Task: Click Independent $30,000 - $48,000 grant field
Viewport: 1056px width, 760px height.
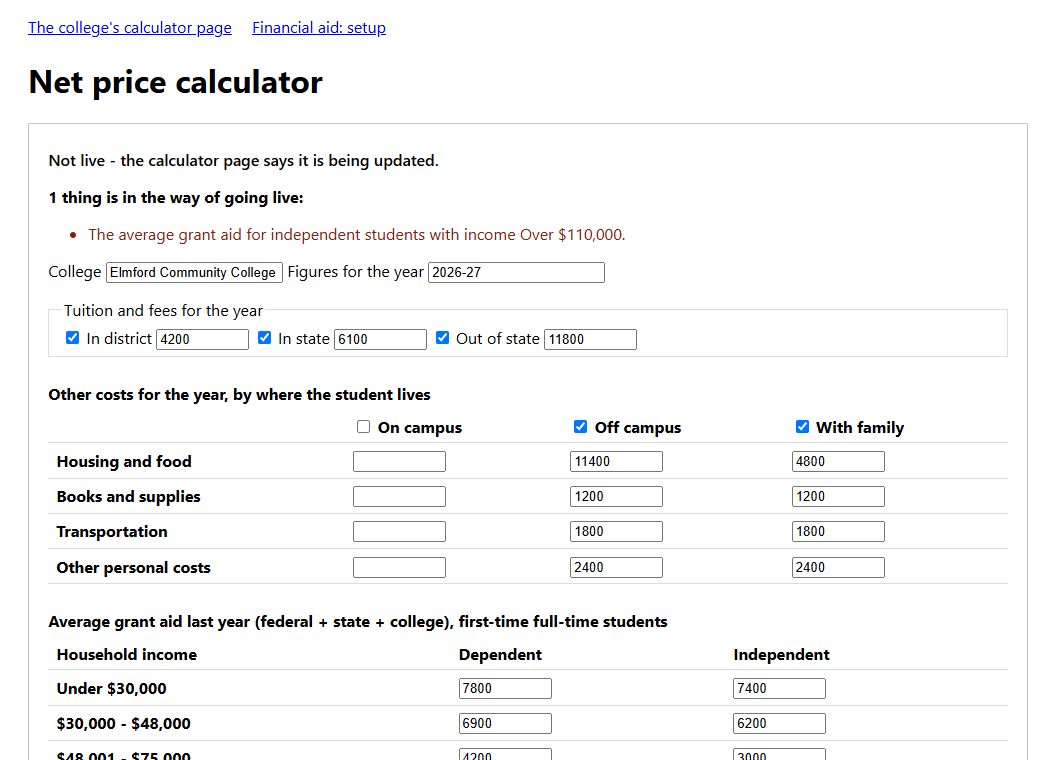Action: [779, 724]
